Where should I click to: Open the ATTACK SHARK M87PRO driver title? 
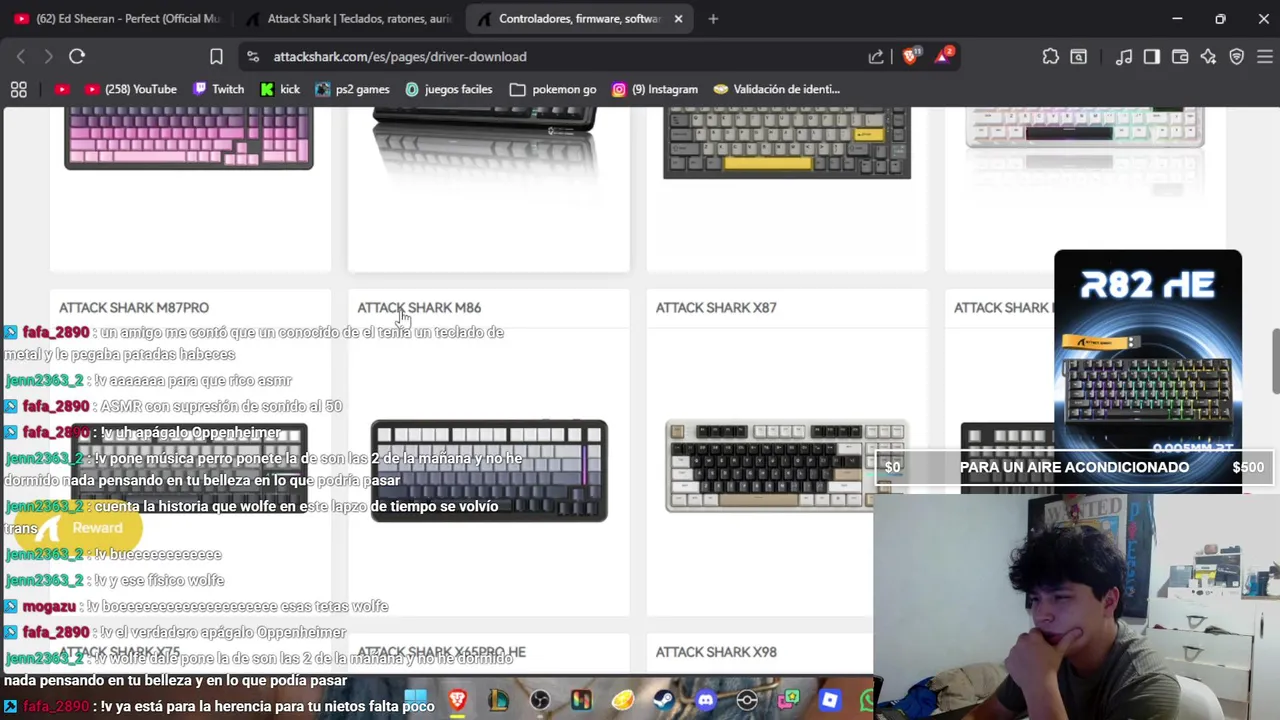(x=134, y=308)
